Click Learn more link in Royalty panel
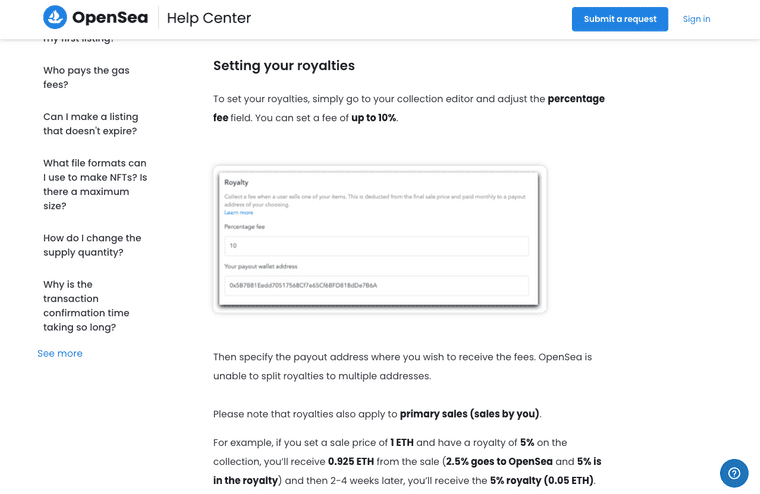The image size is (760, 494). [x=238, y=212]
